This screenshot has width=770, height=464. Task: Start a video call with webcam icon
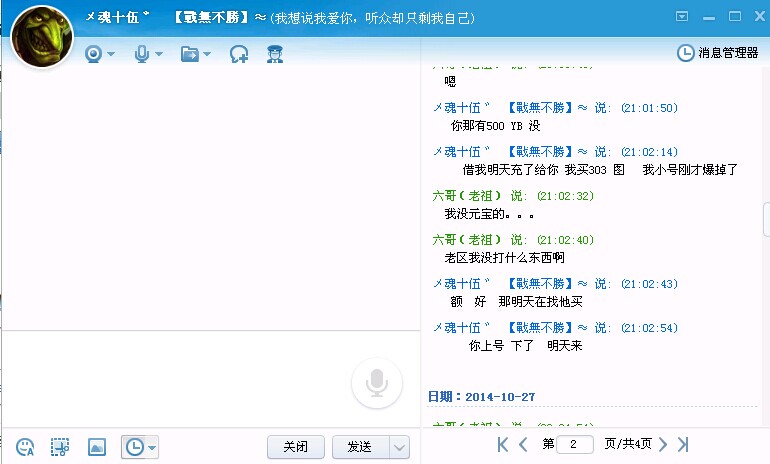[x=94, y=54]
